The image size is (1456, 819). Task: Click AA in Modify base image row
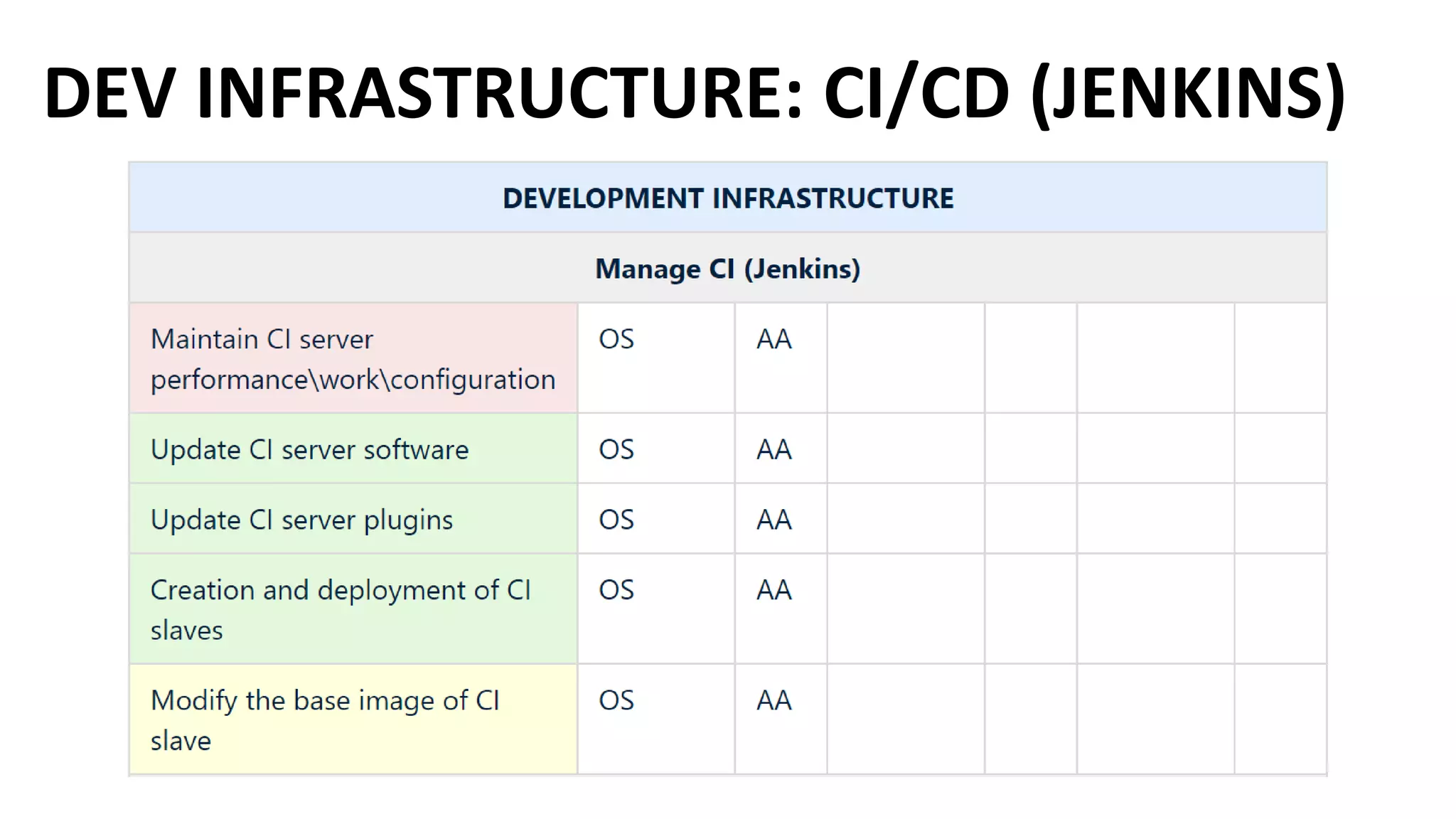(773, 700)
